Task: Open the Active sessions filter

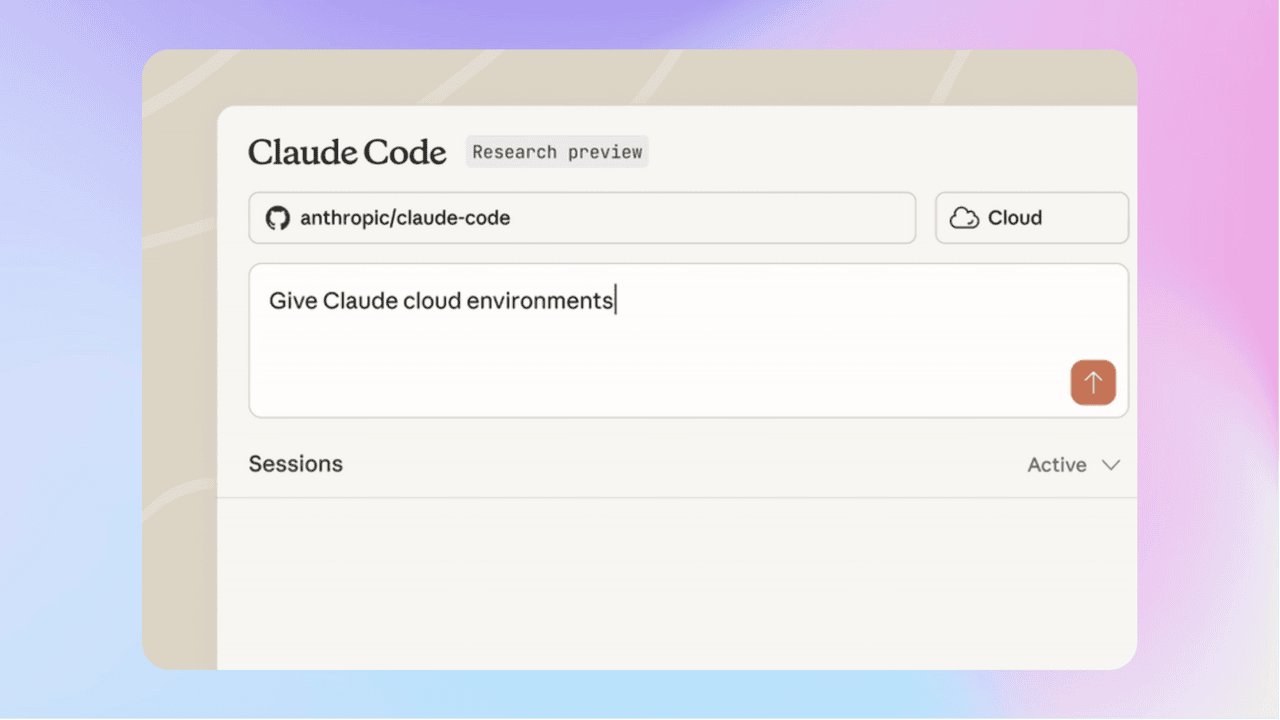Action: tap(1057, 465)
